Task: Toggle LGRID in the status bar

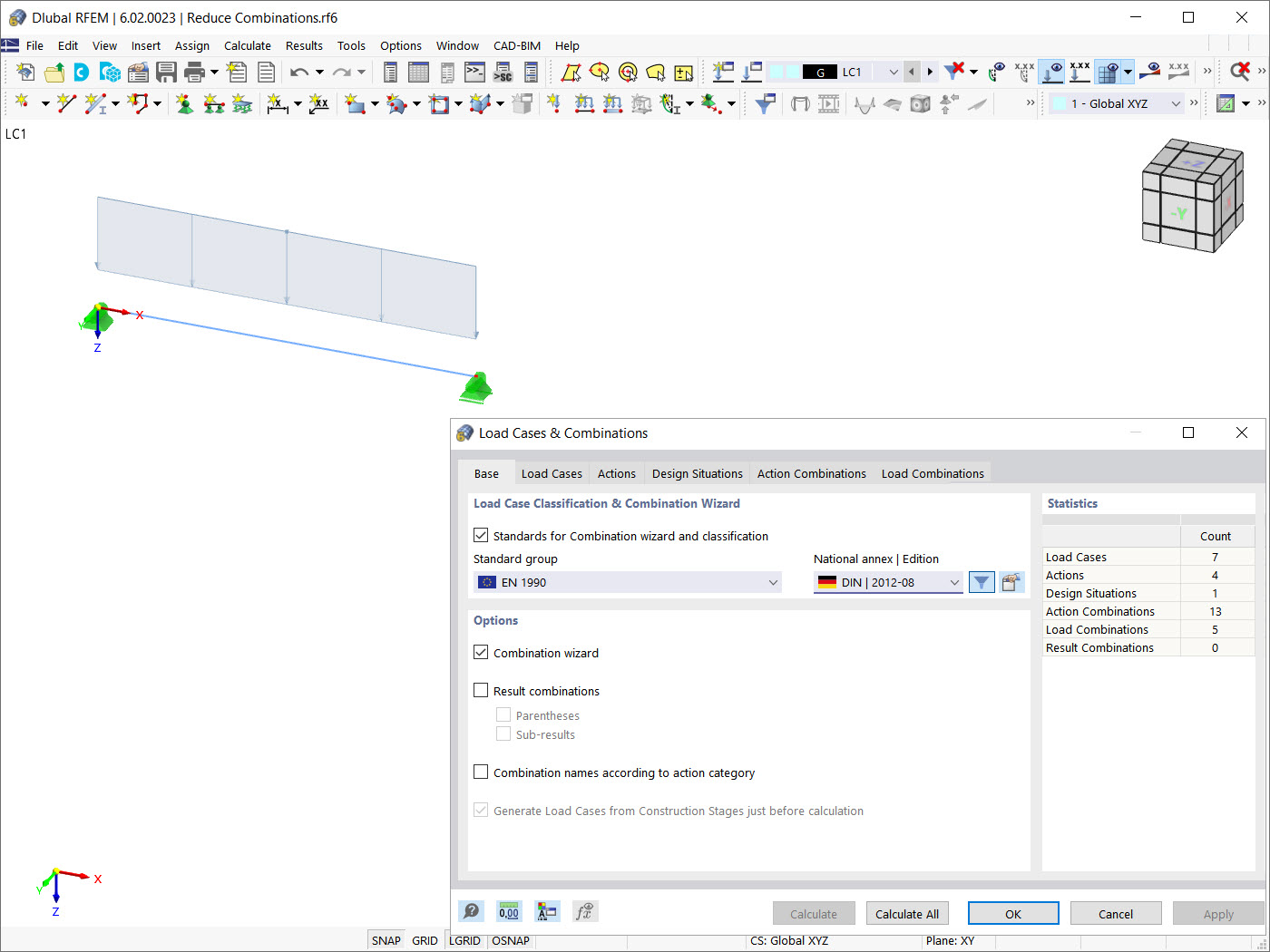Action: click(464, 941)
